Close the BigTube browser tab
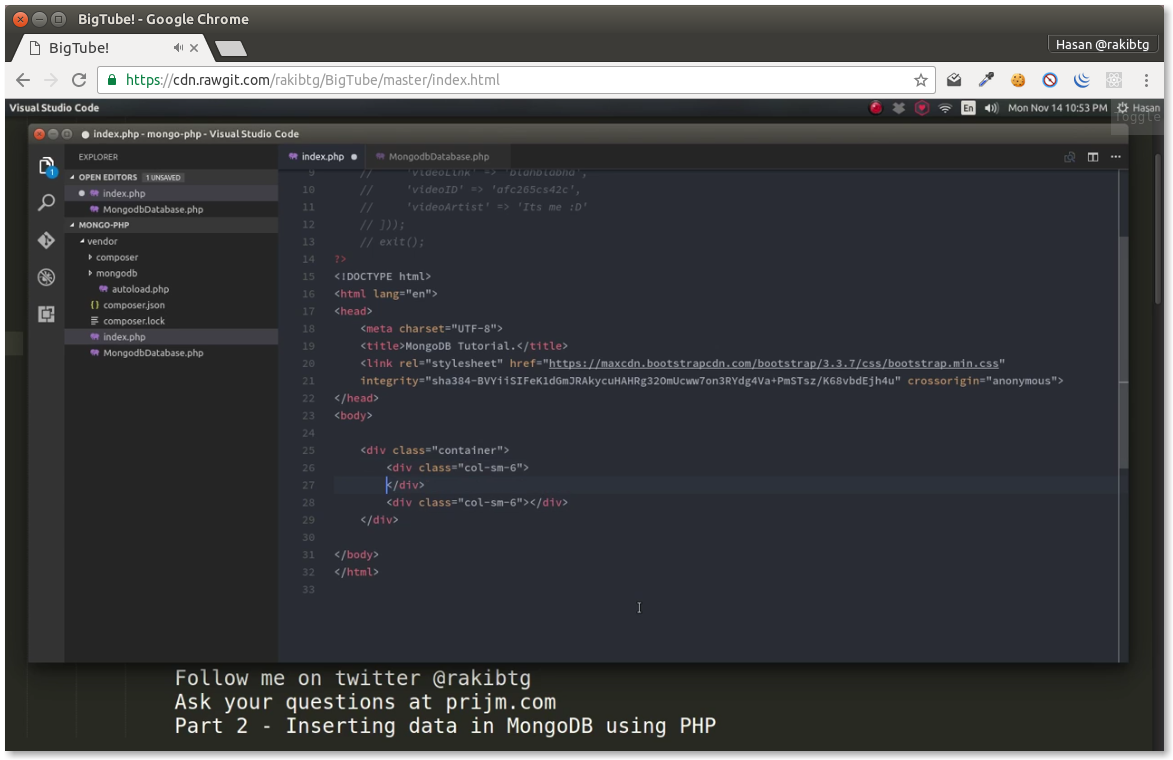Image resolution: width=1173 pixels, height=760 pixels. click(194, 48)
